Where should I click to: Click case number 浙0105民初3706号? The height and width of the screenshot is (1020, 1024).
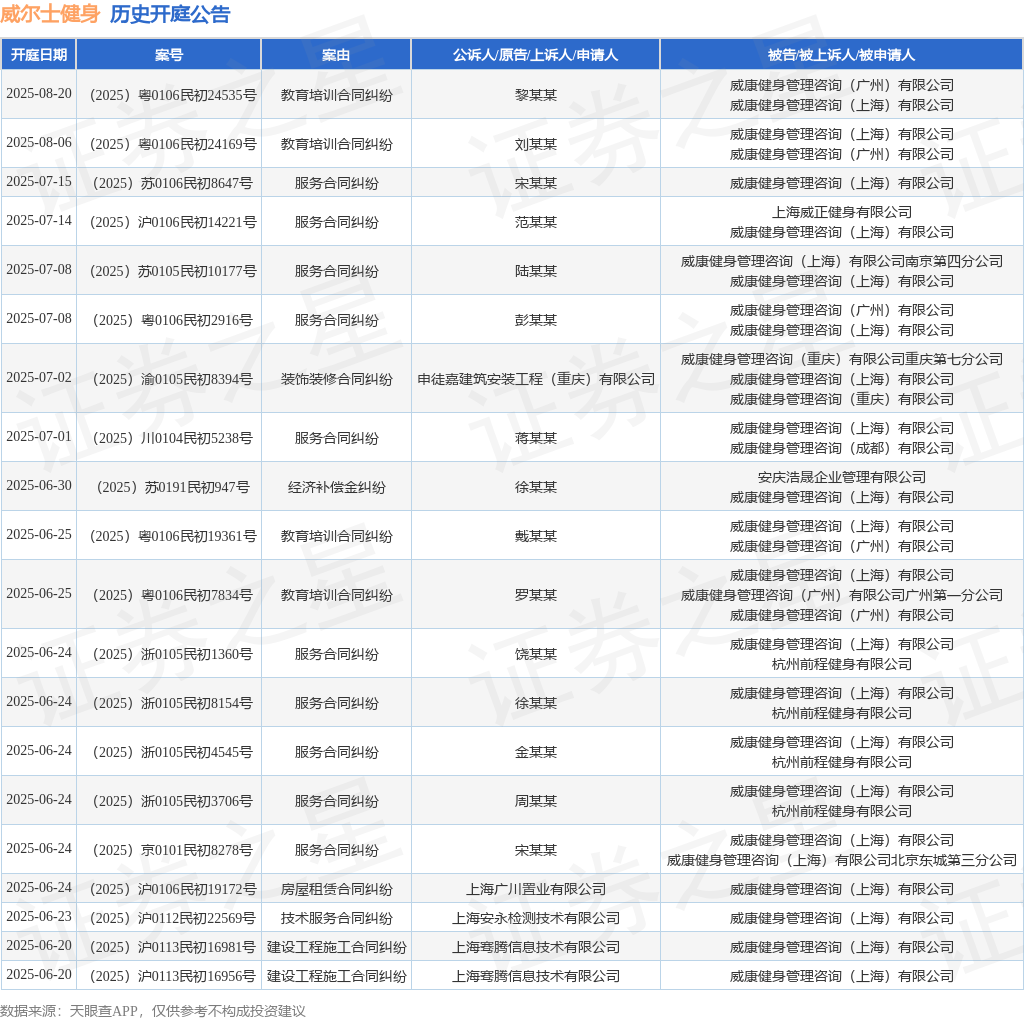coord(173,801)
